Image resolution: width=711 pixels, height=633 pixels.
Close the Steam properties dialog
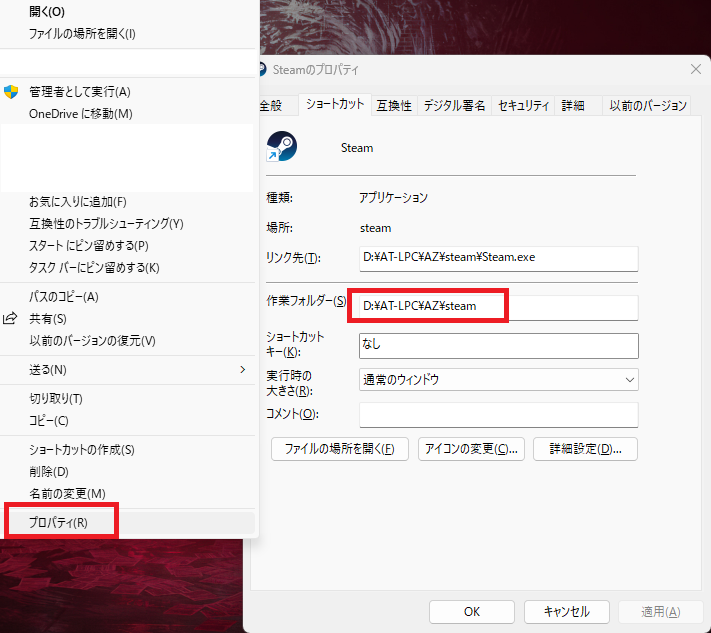(695, 69)
